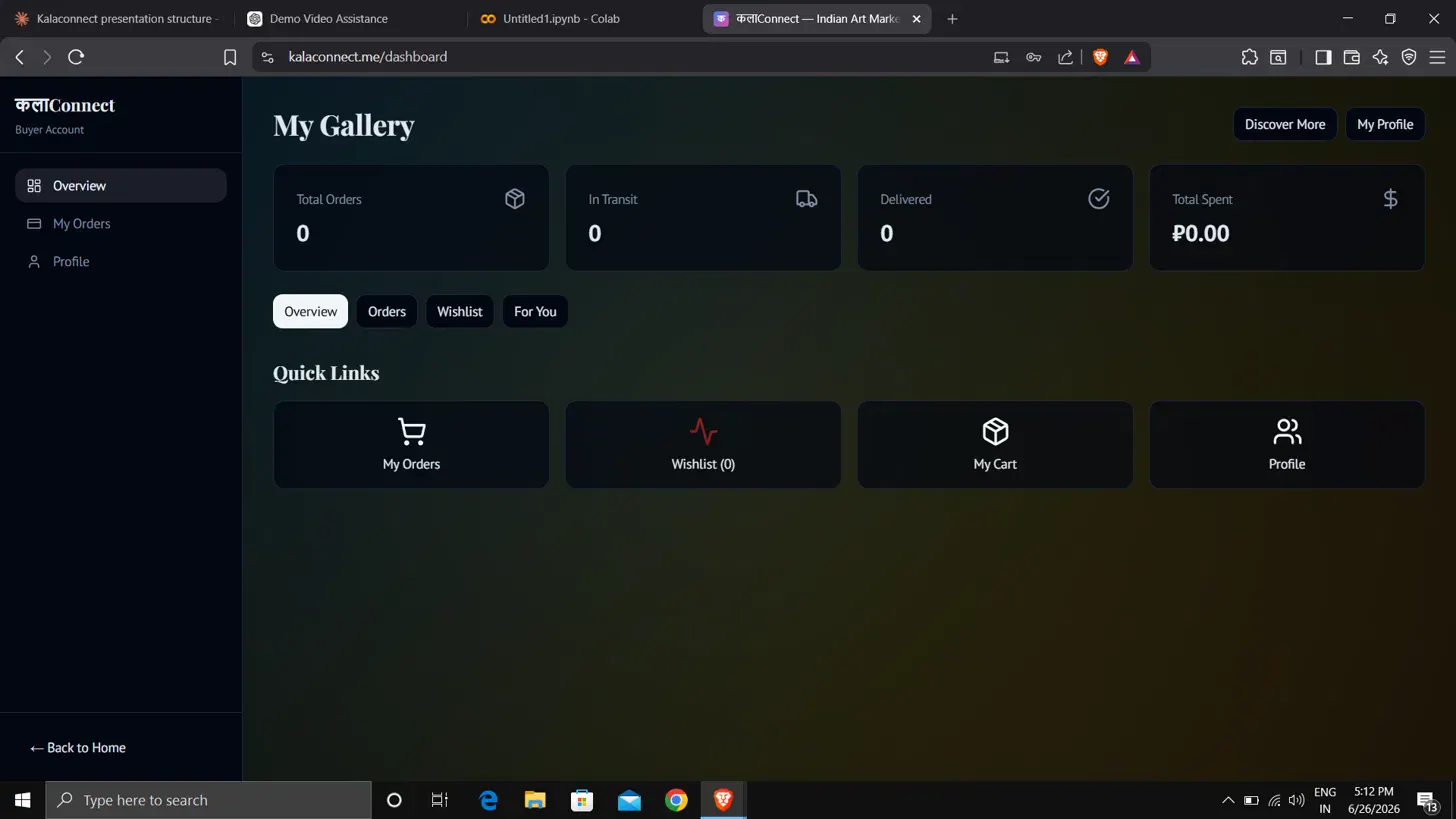Image resolution: width=1456 pixels, height=819 pixels.
Task: Switch to the Orders tab
Action: (x=387, y=312)
